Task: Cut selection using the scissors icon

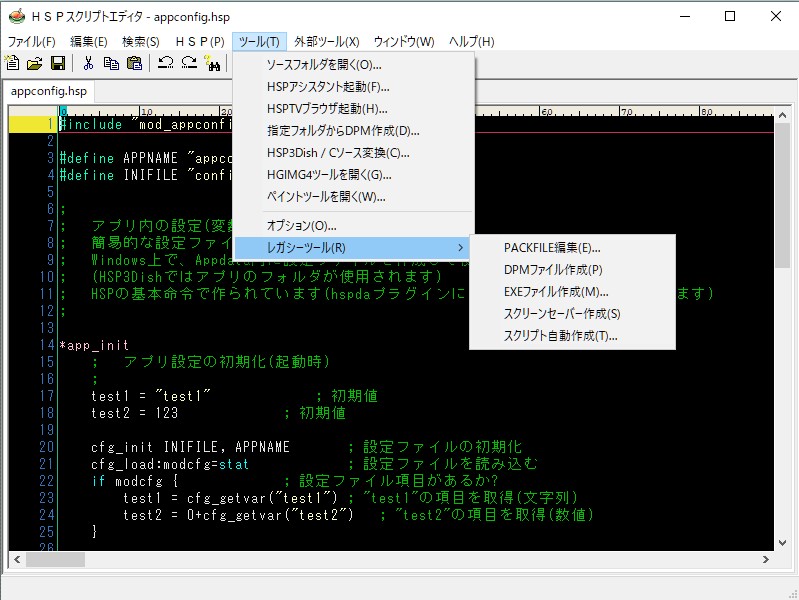Action: pyautogui.click(x=88, y=63)
